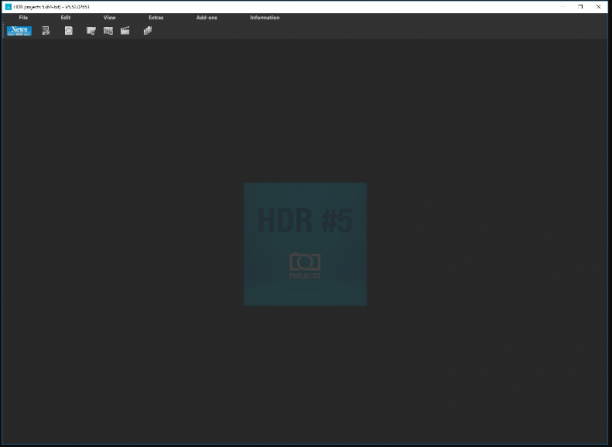
Task: Click the stacked pages batch icon
Action: (x=148, y=30)
